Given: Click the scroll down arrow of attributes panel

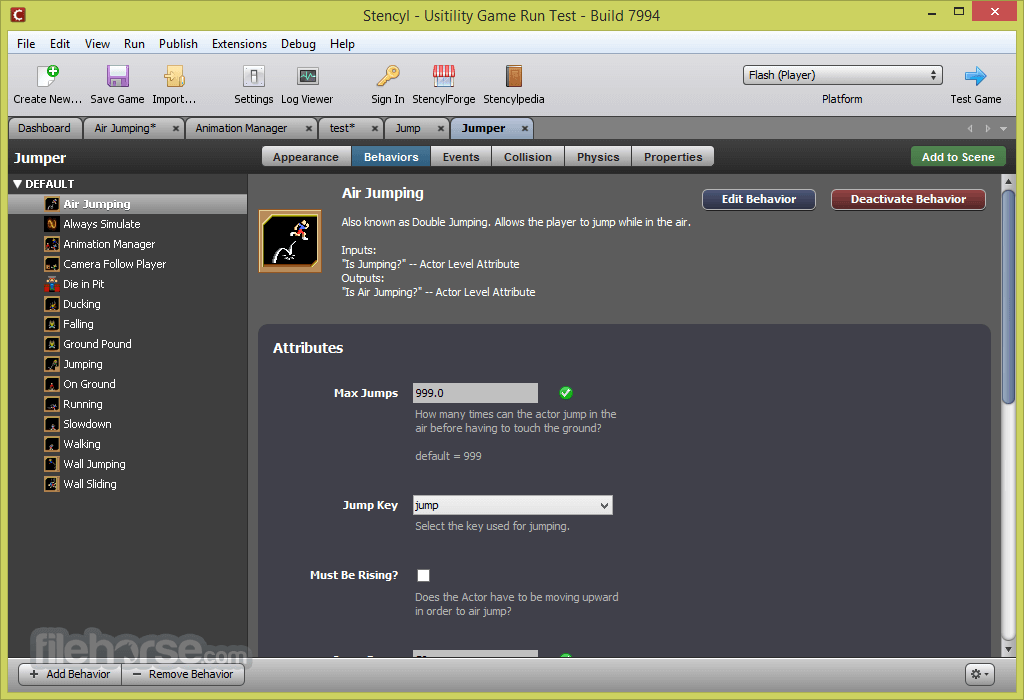Looking at the screenshot, I should tap(1008, 650).
